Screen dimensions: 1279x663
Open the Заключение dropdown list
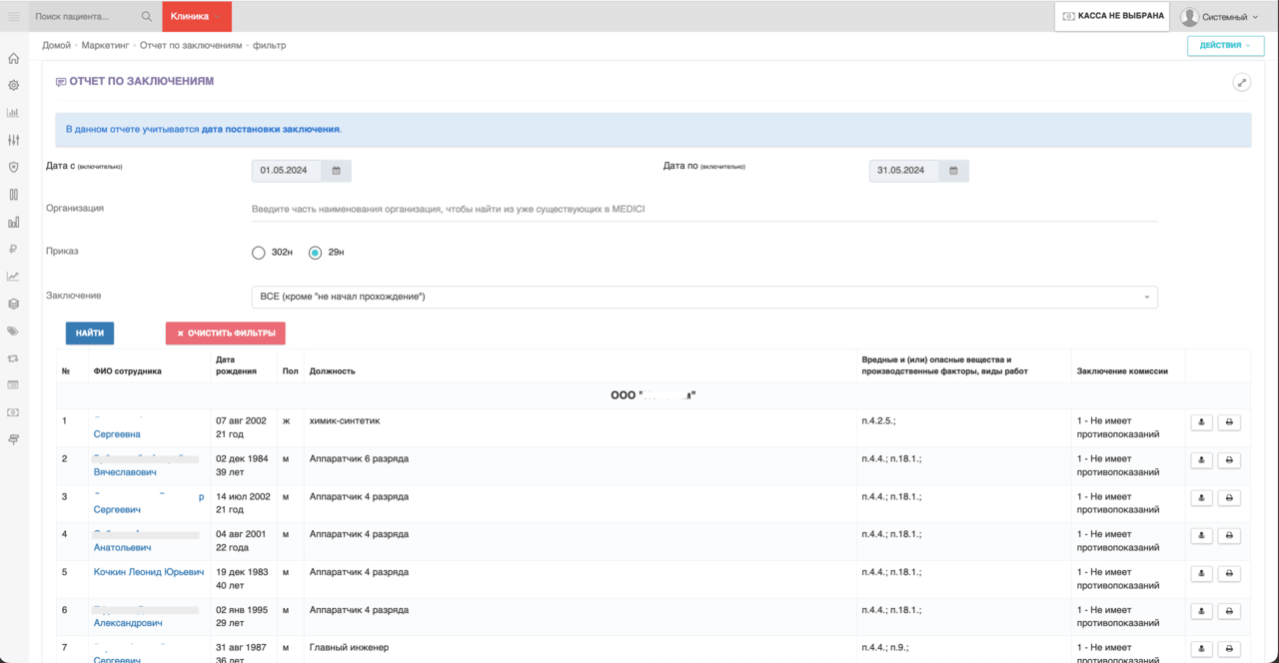[704, 297]
